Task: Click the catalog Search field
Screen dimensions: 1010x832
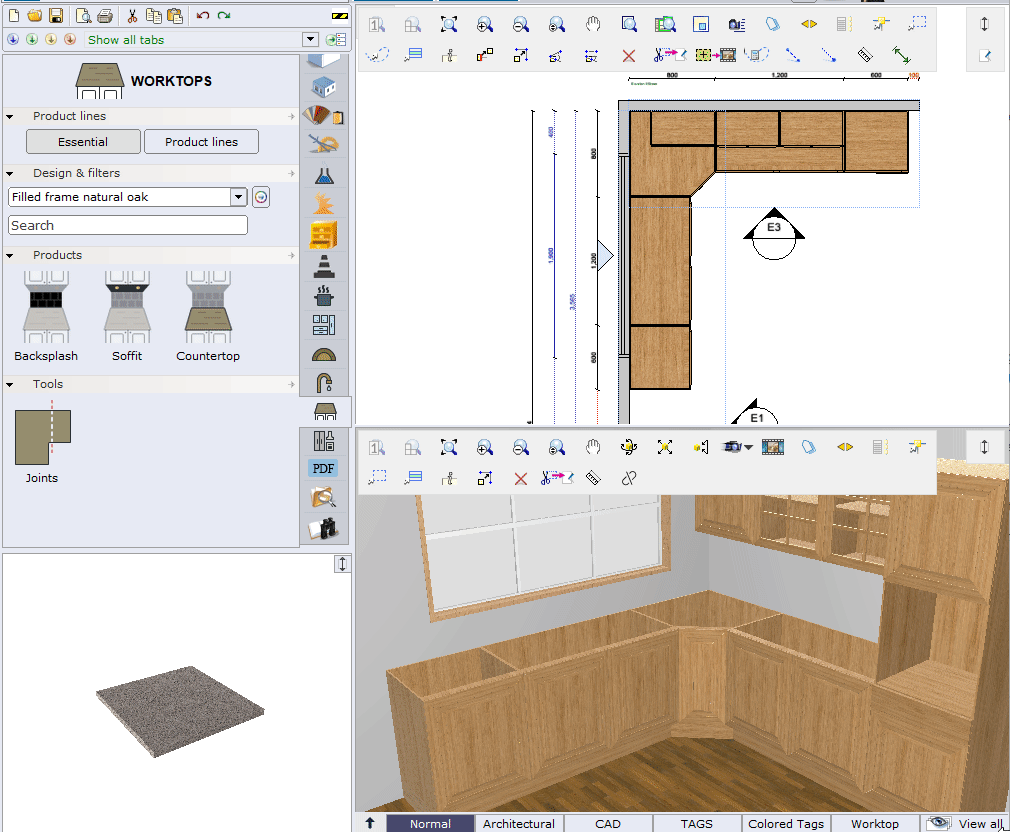Action: (128, 225)
